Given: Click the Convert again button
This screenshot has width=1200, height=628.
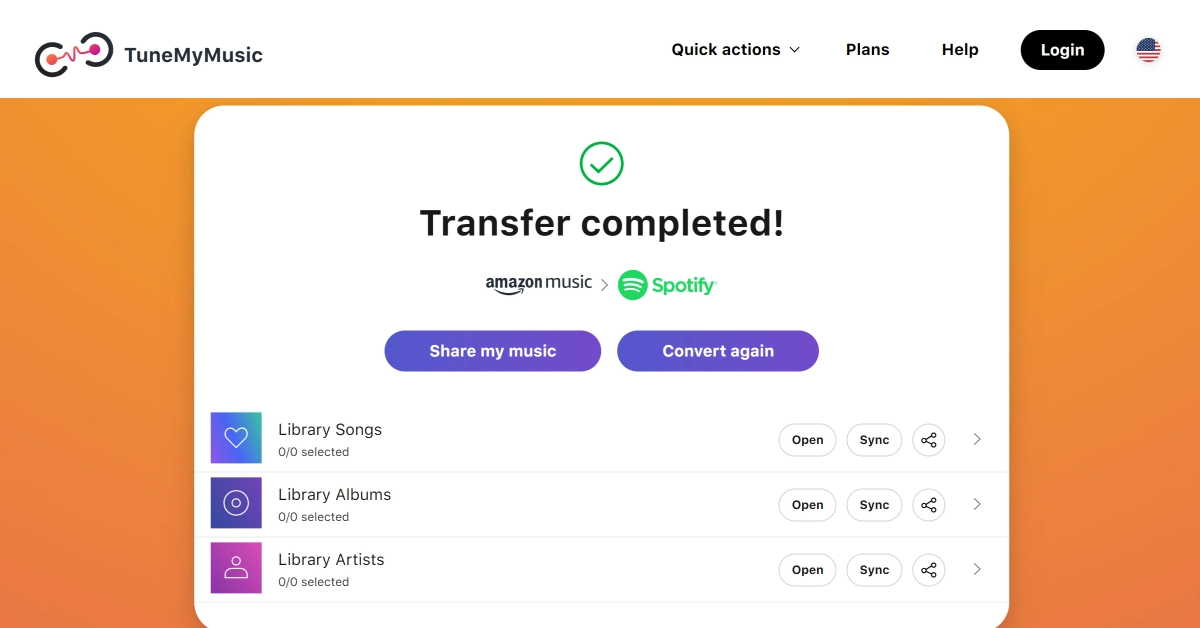Looking at the screenshot, I should (718, 351).
